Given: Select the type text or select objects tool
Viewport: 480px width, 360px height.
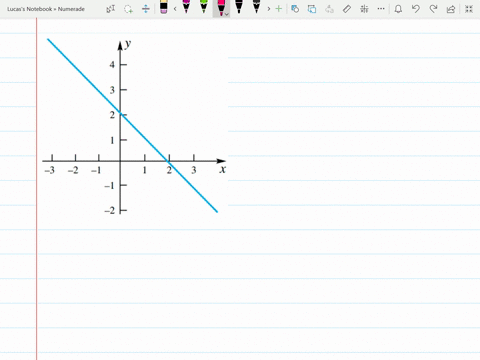Looking at the screenshot, I should point(111,9).
